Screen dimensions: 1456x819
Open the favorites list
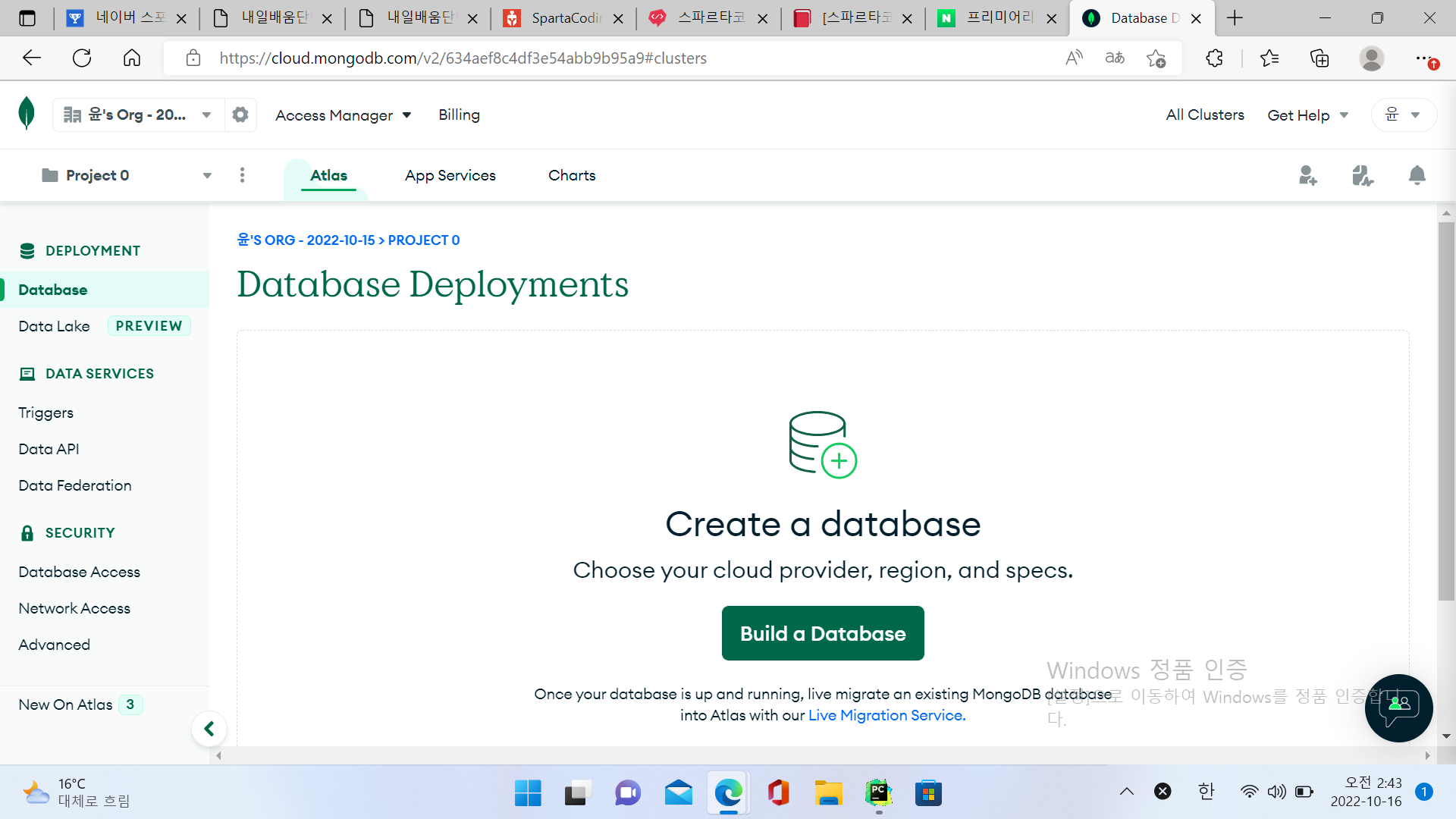pos(1269,58)
